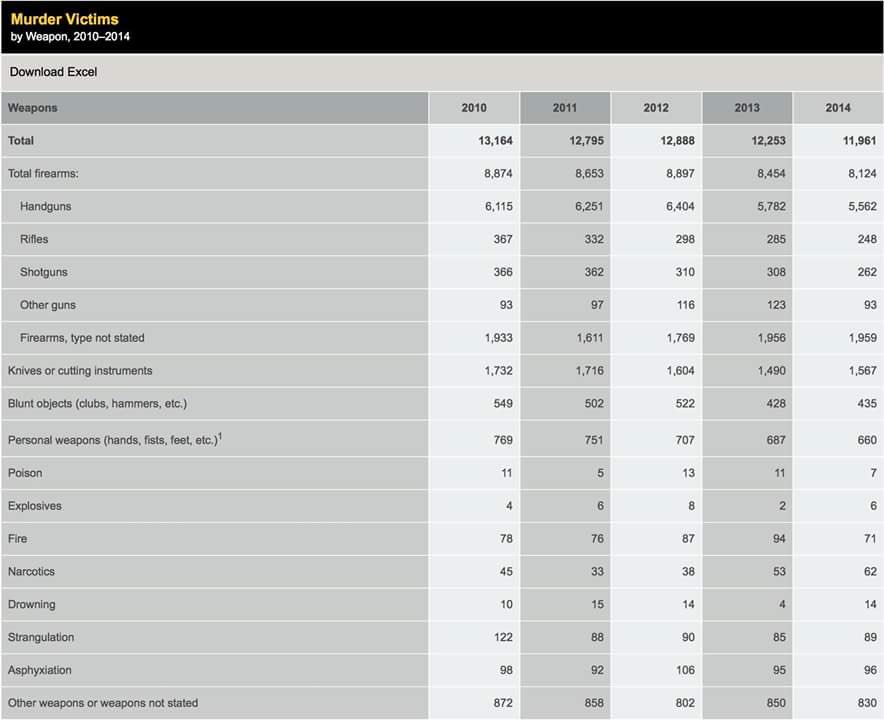Screen dimensions: 884x720
Task: Click the Poison row label
Action: [25, 473]
